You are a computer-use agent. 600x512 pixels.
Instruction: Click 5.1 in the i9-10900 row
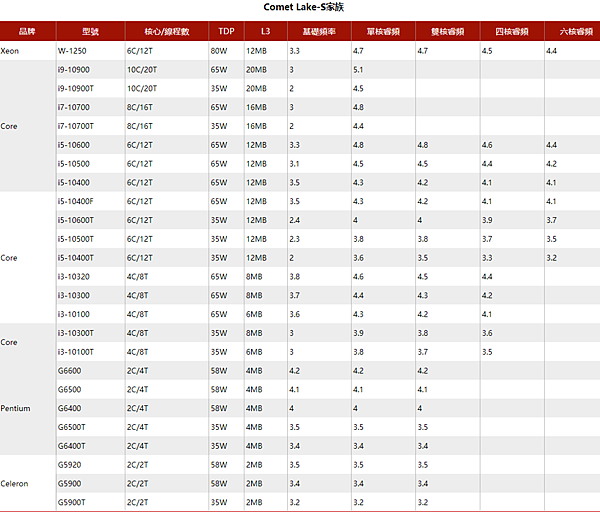click(358, 70)
